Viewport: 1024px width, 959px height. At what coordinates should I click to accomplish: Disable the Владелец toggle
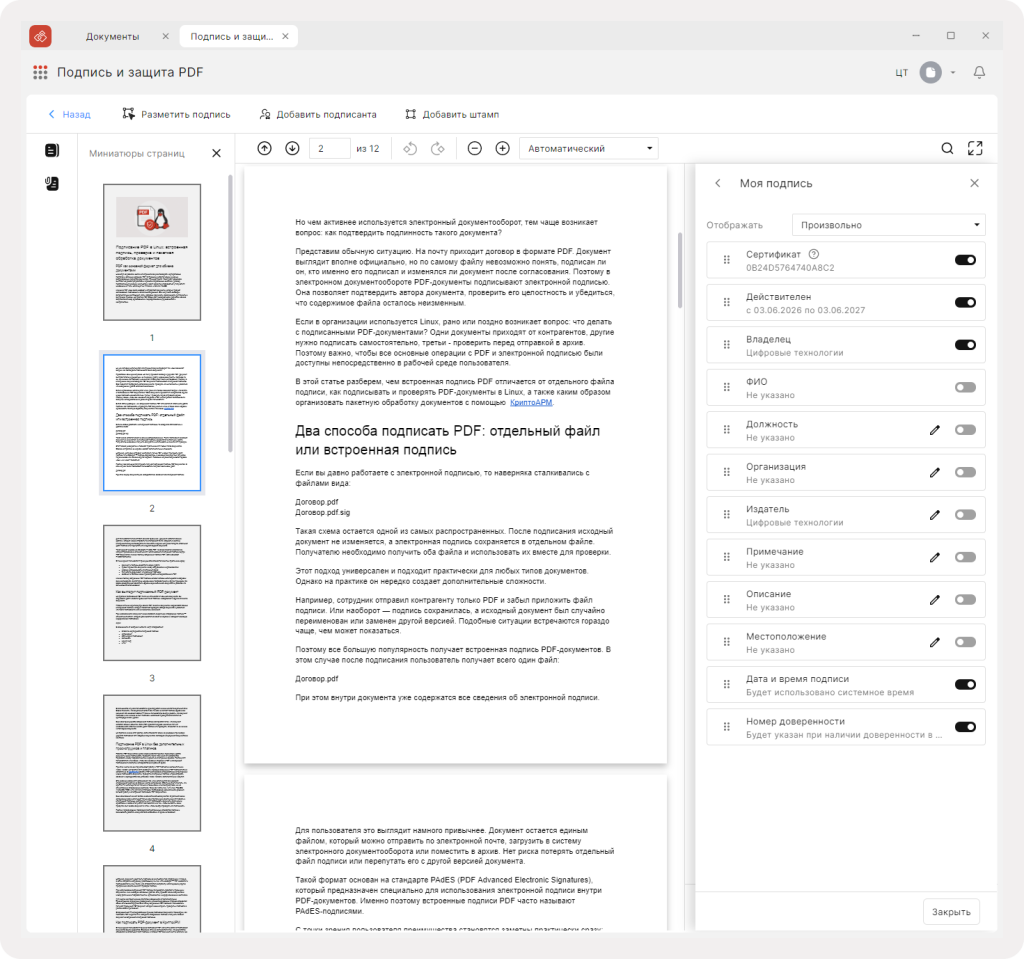tap(965, 345)
